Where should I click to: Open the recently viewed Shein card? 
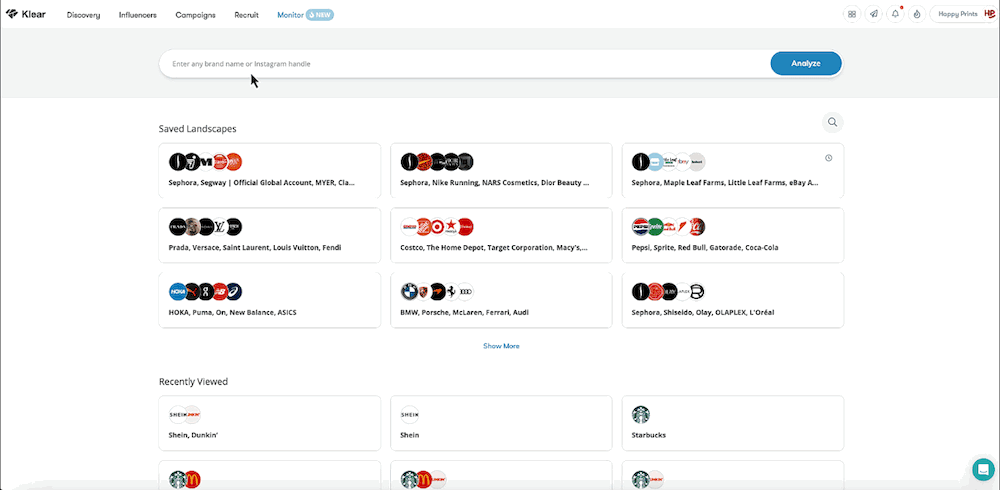pos(501,423)
